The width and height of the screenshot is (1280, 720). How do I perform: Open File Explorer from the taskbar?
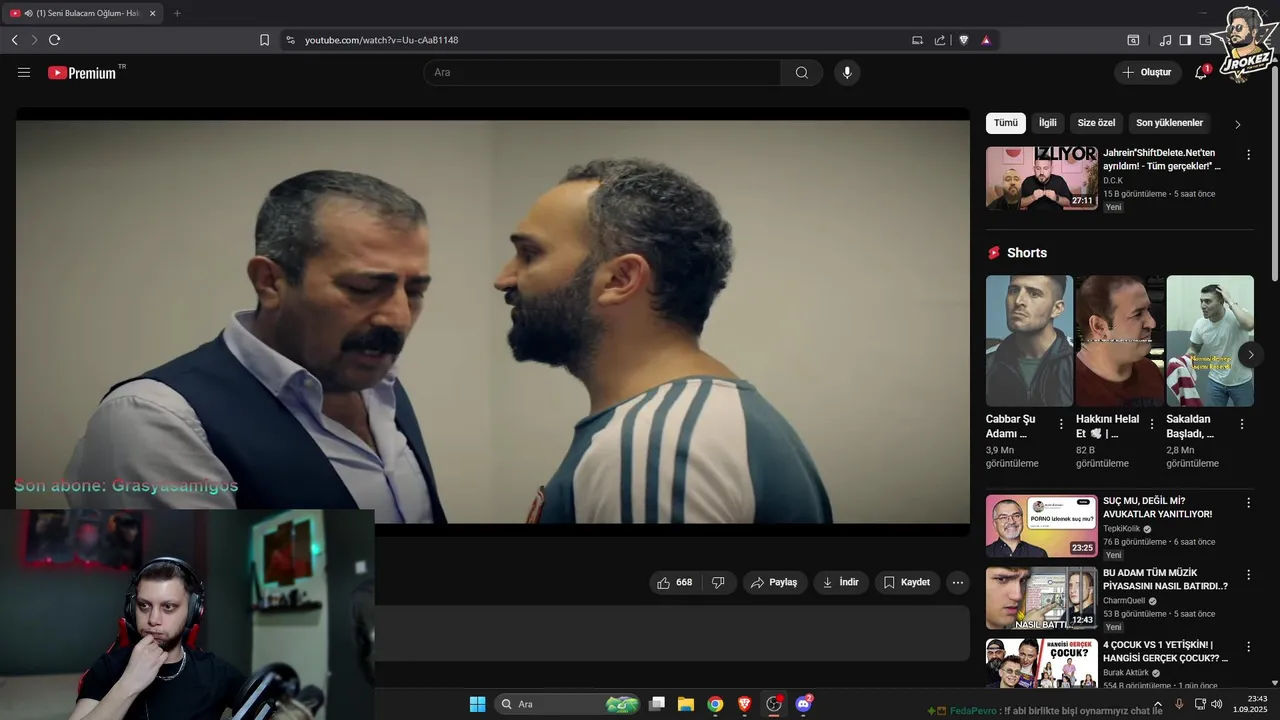[x=686, y=704]
